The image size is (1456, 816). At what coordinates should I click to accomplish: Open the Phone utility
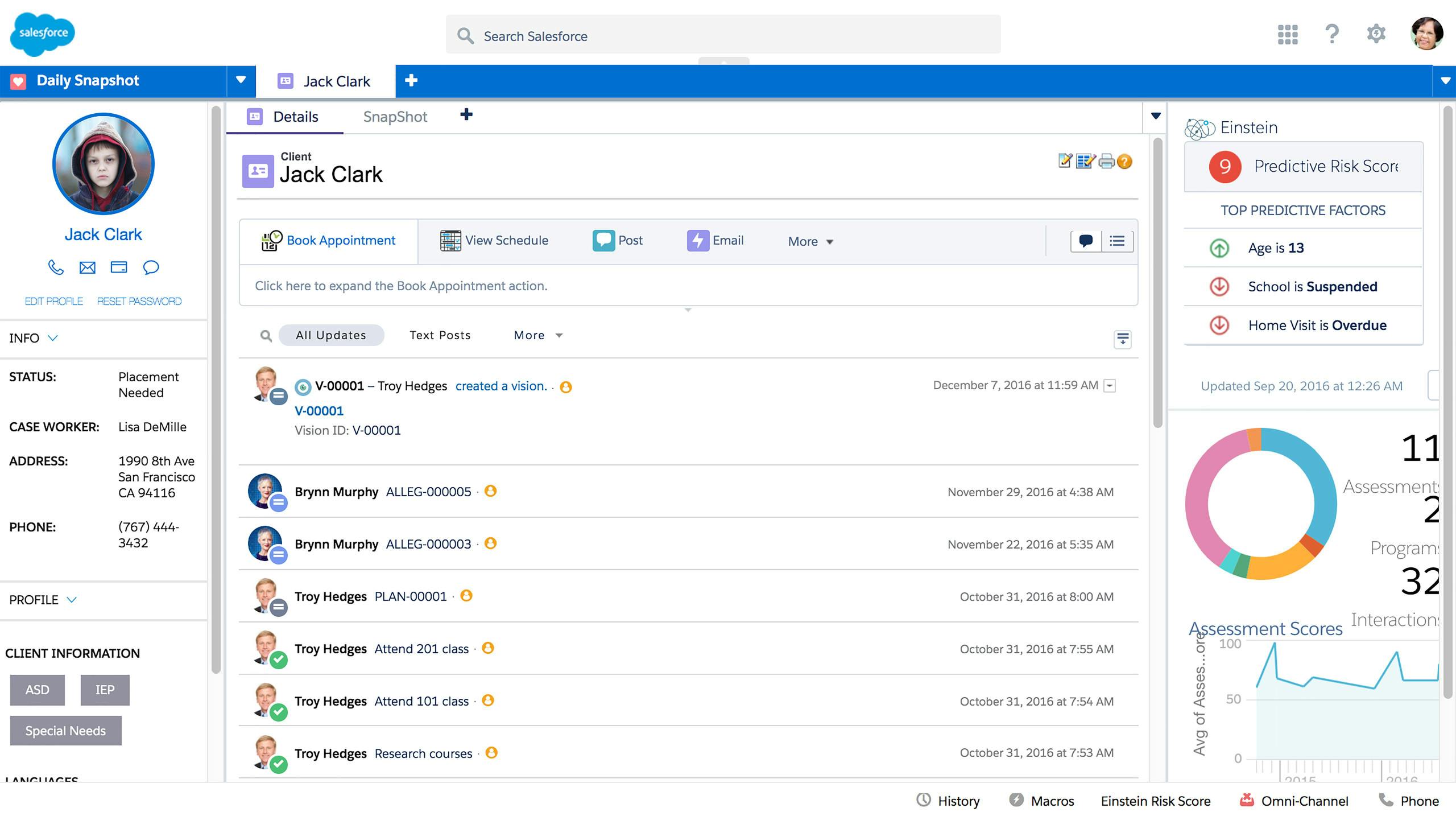pos(1409,801)
